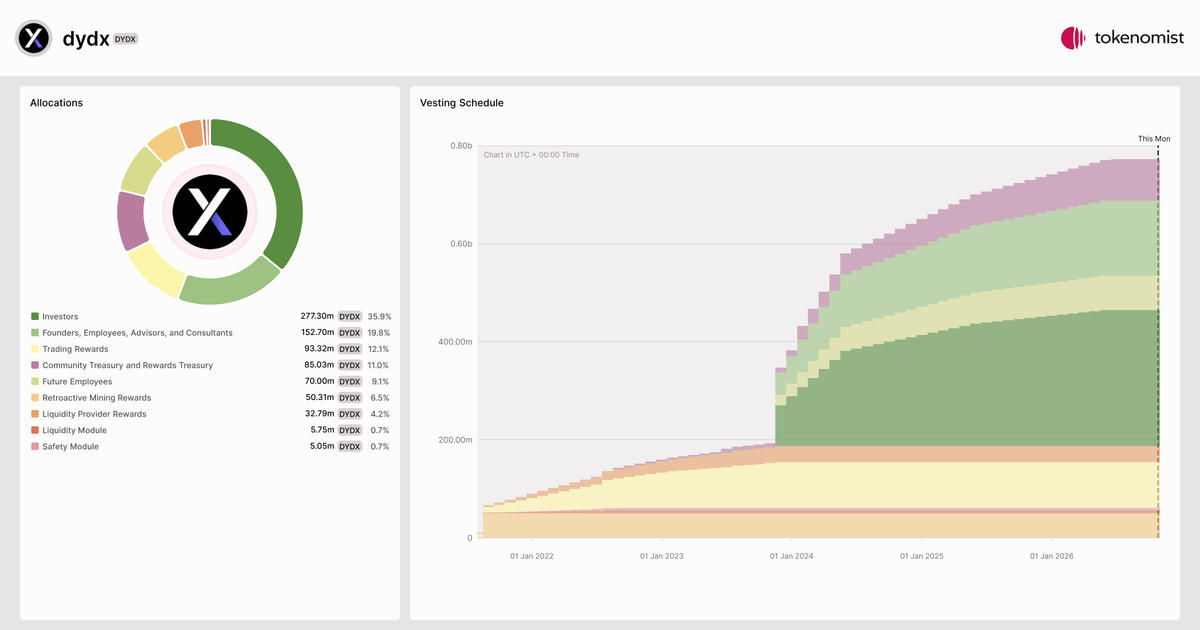Click the 0.60b y-axis label
Image resolution: width=1200 pixels, height=630 pixels.
pyautogui.click(x=460, y=244)
